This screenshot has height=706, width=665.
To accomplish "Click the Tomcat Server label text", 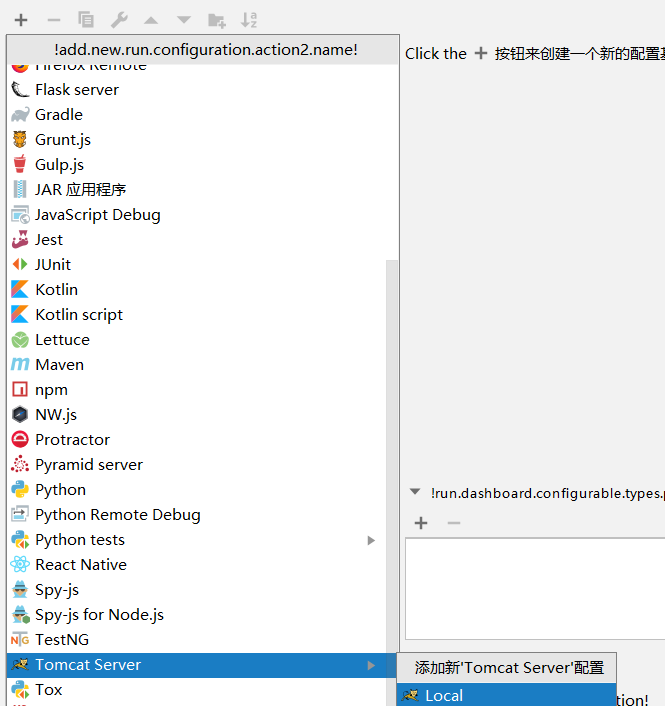I will (88, 665).
